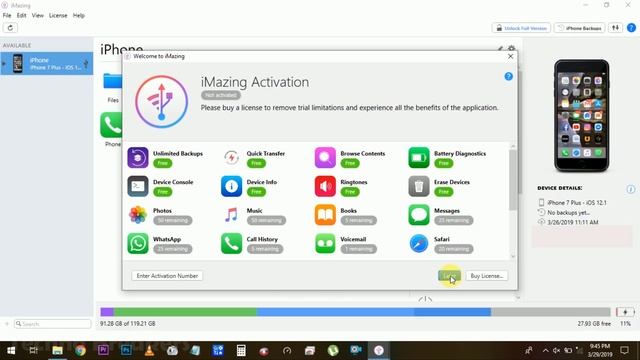The width and height of the screenshot is (640, 360).
Task: Click the Unlimited Backups icon
Action: coord(138,158)
